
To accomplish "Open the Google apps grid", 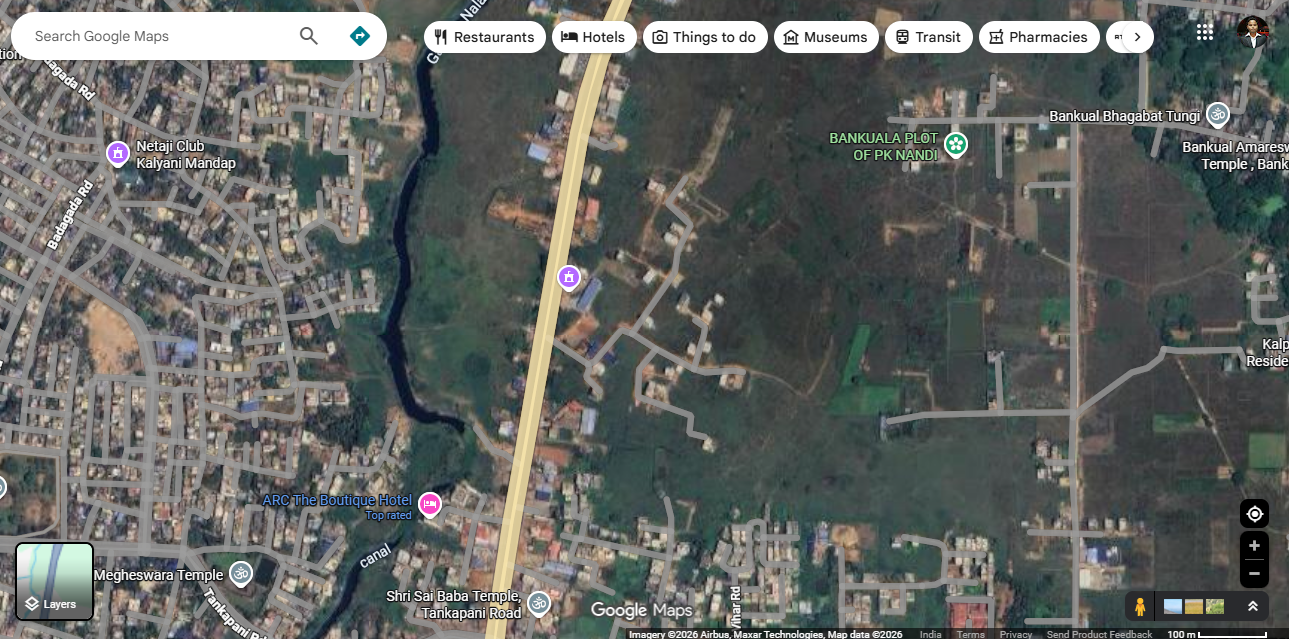I will [x=1204, y=32].
